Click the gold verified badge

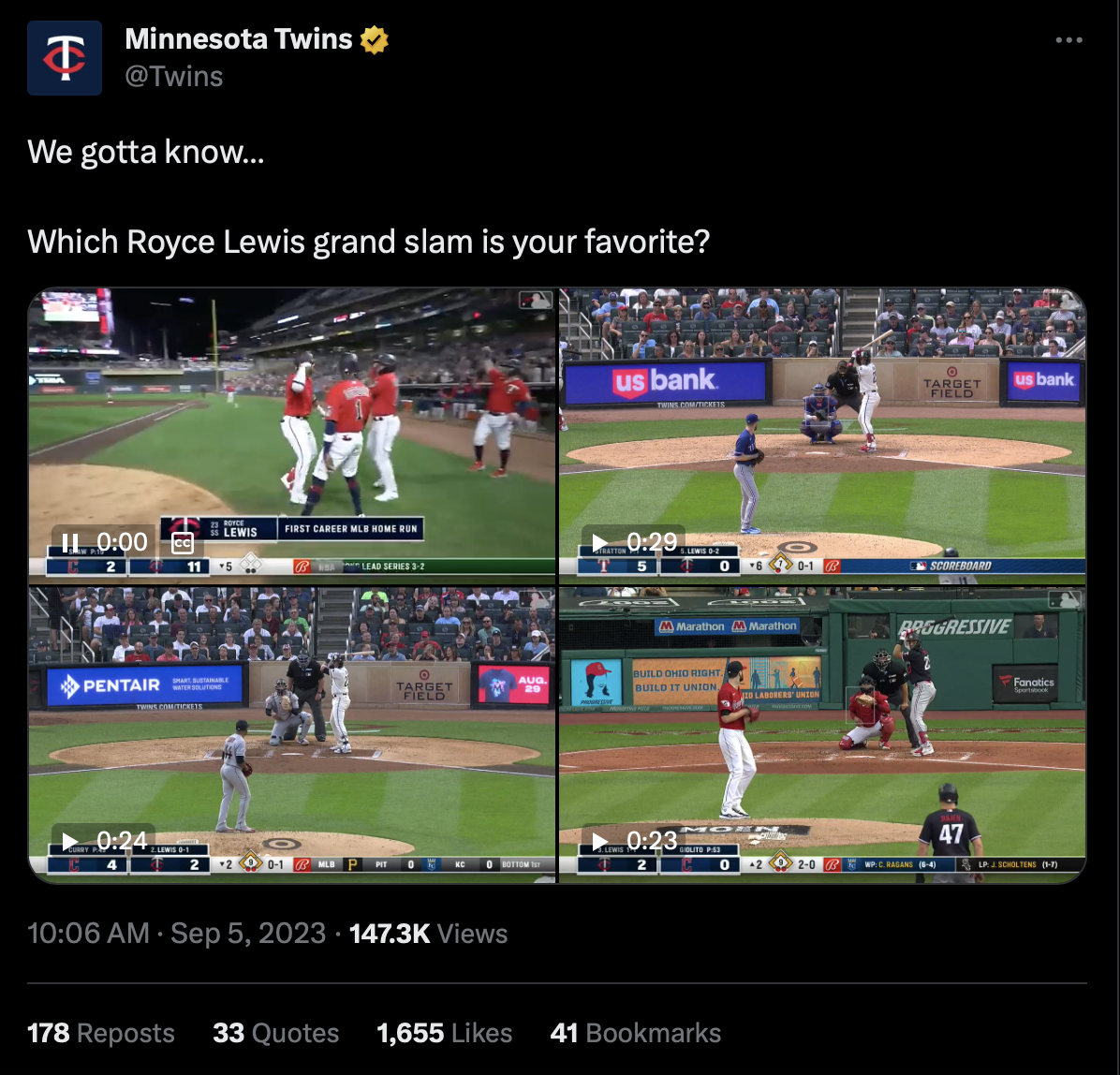[375, 40]
